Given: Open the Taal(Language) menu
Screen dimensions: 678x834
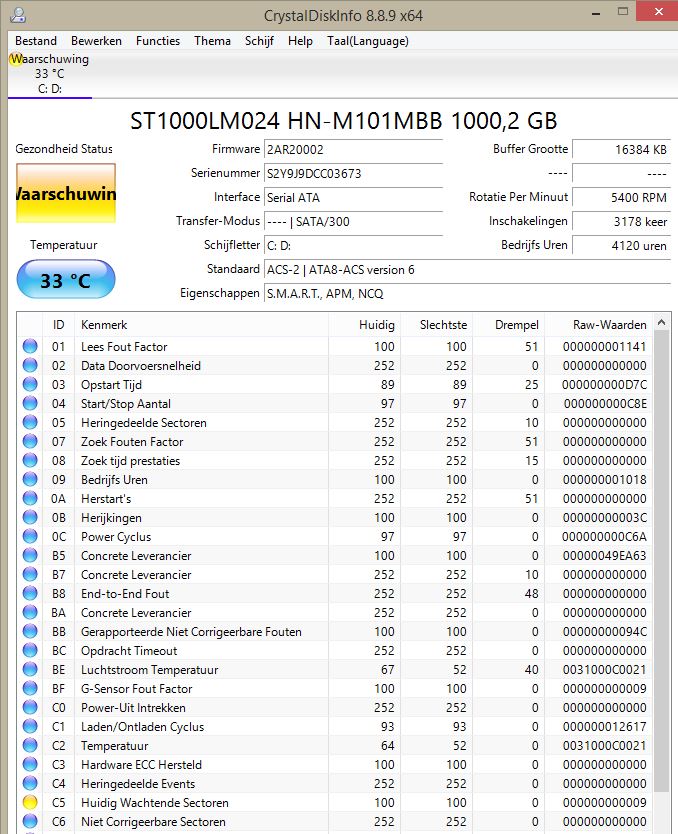Looking at the screenshot, I should pos(367,41).
